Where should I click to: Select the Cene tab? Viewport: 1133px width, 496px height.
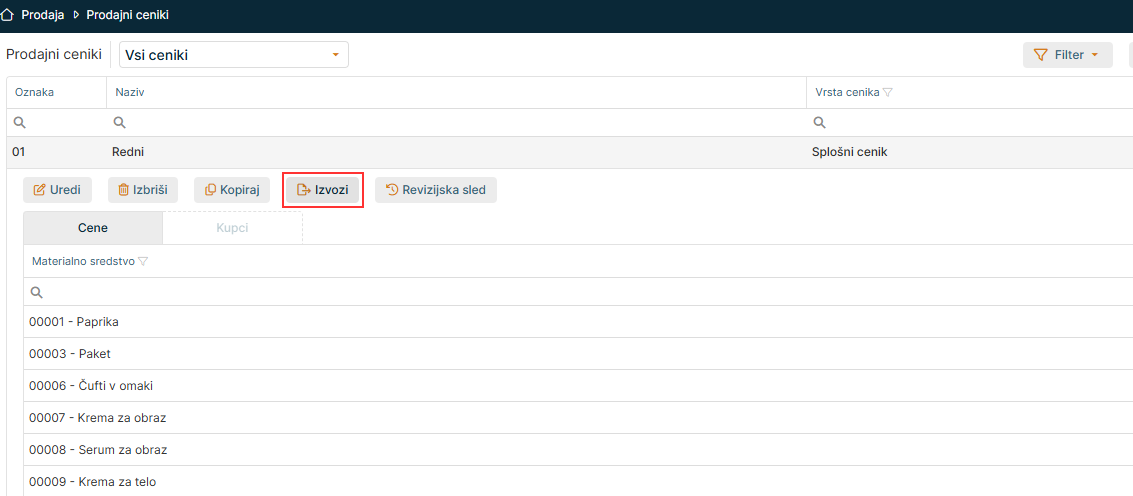[x=93, y=228]
